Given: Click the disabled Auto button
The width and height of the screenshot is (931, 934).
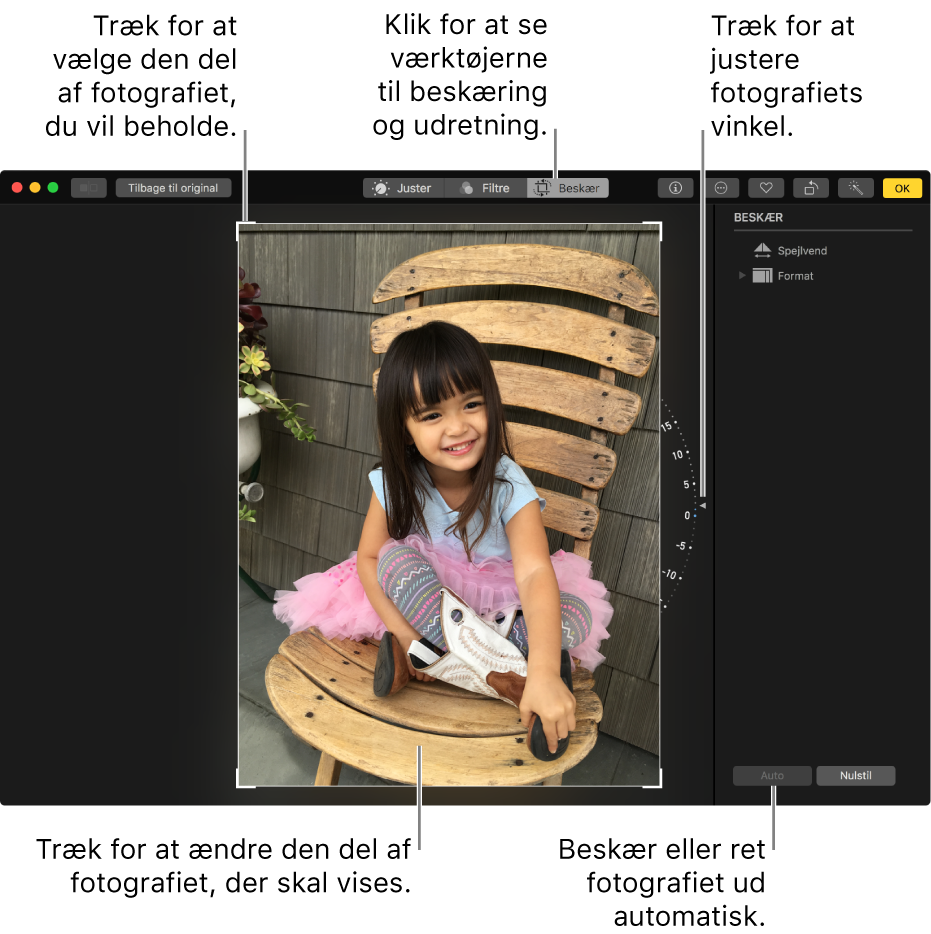Looking at the screenshot, I should 772,776.
